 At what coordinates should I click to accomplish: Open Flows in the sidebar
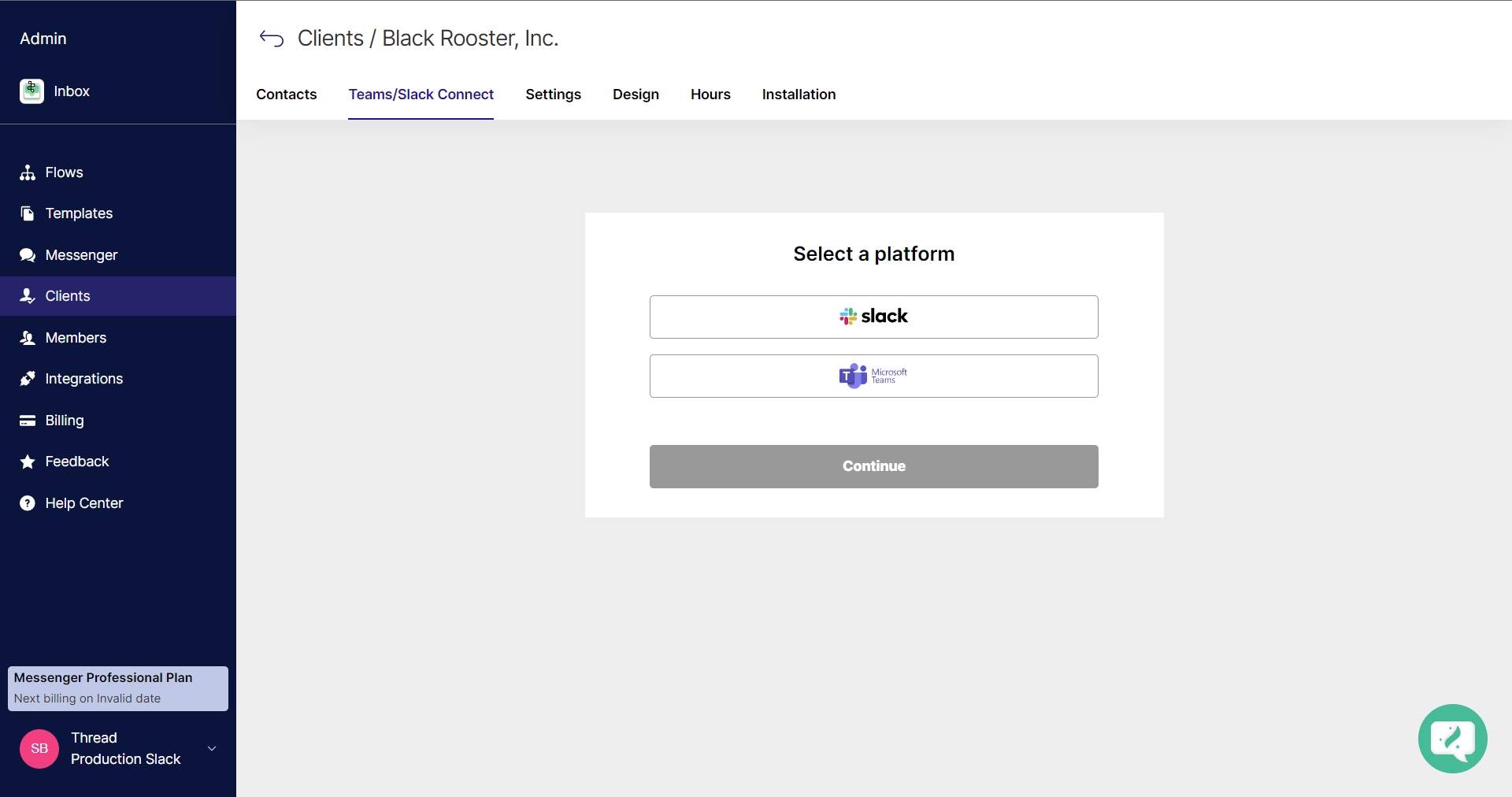118,172
